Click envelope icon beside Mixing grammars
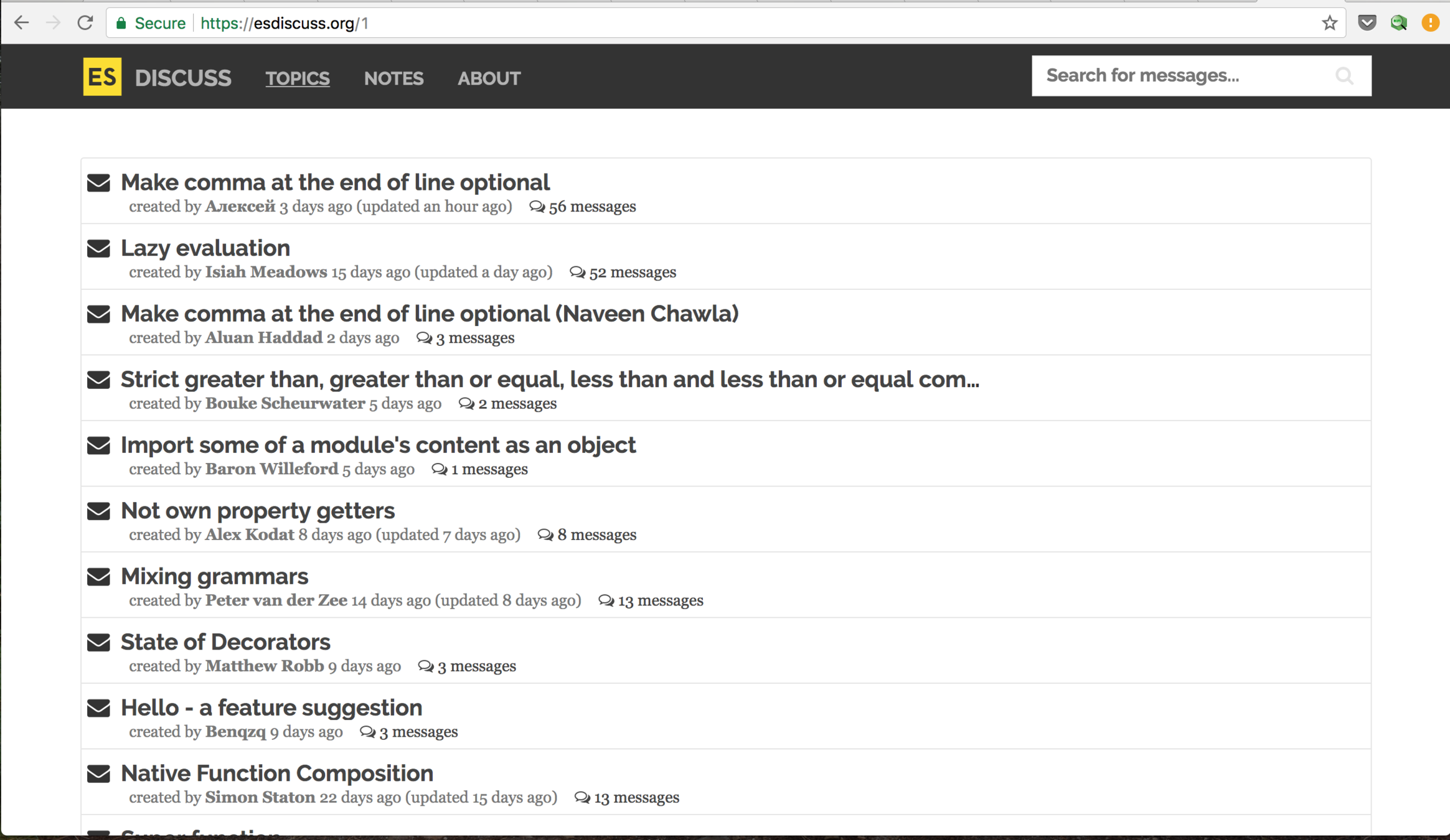Screen dimensions: 1450x840 [x=98, y=577]
